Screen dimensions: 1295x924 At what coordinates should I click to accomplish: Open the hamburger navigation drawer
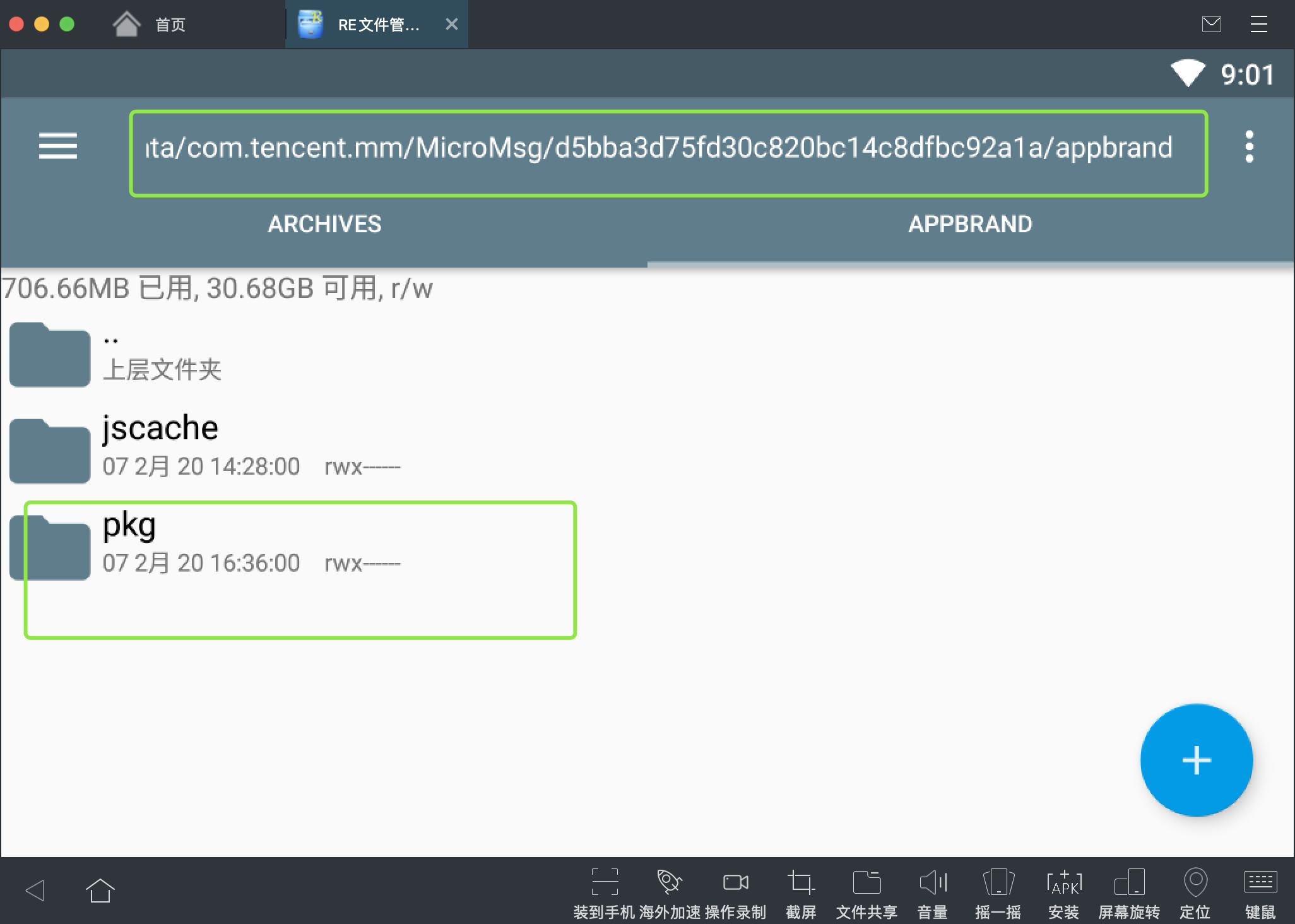57,146
